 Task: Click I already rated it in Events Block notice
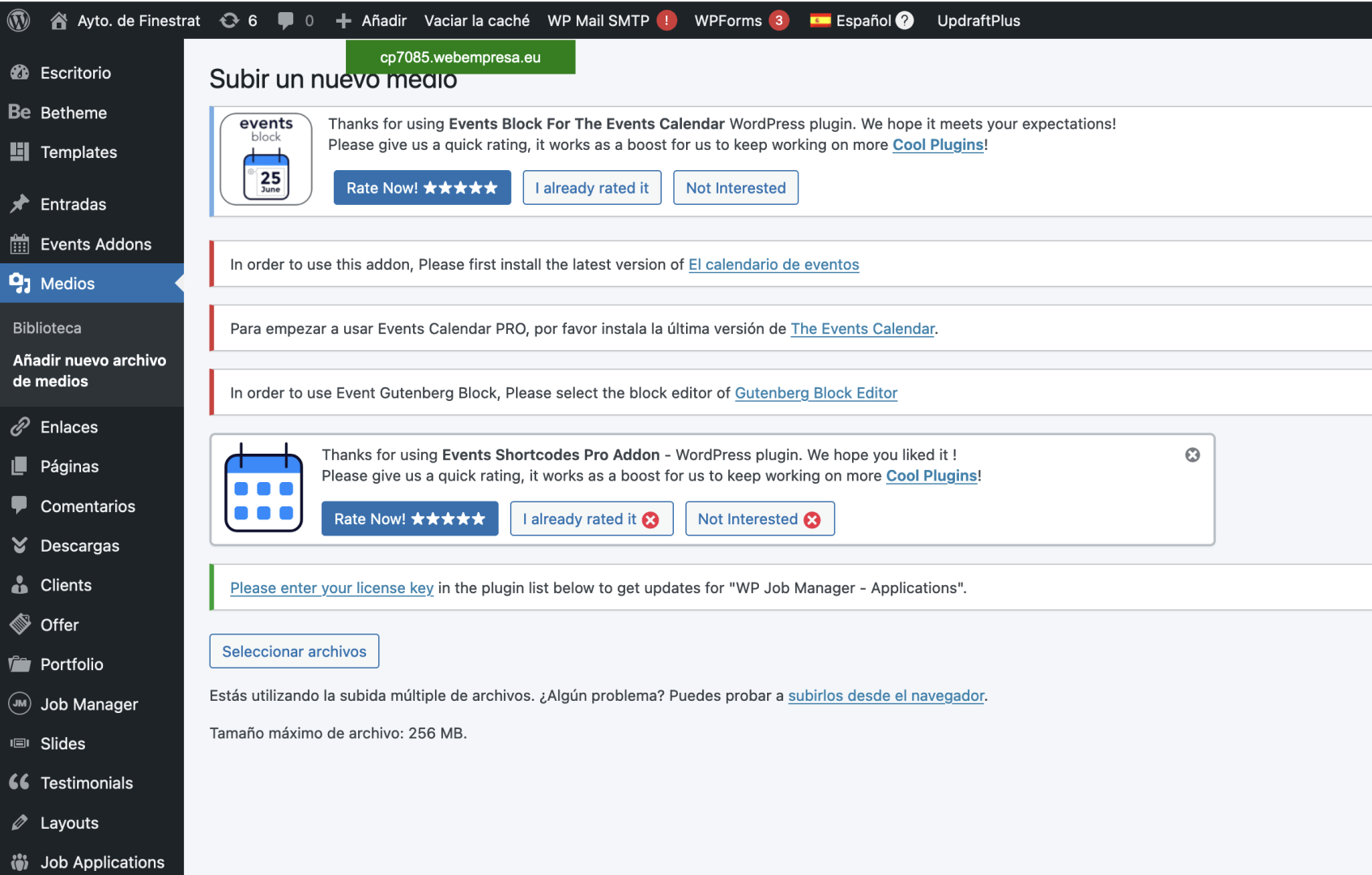[591, 187]
